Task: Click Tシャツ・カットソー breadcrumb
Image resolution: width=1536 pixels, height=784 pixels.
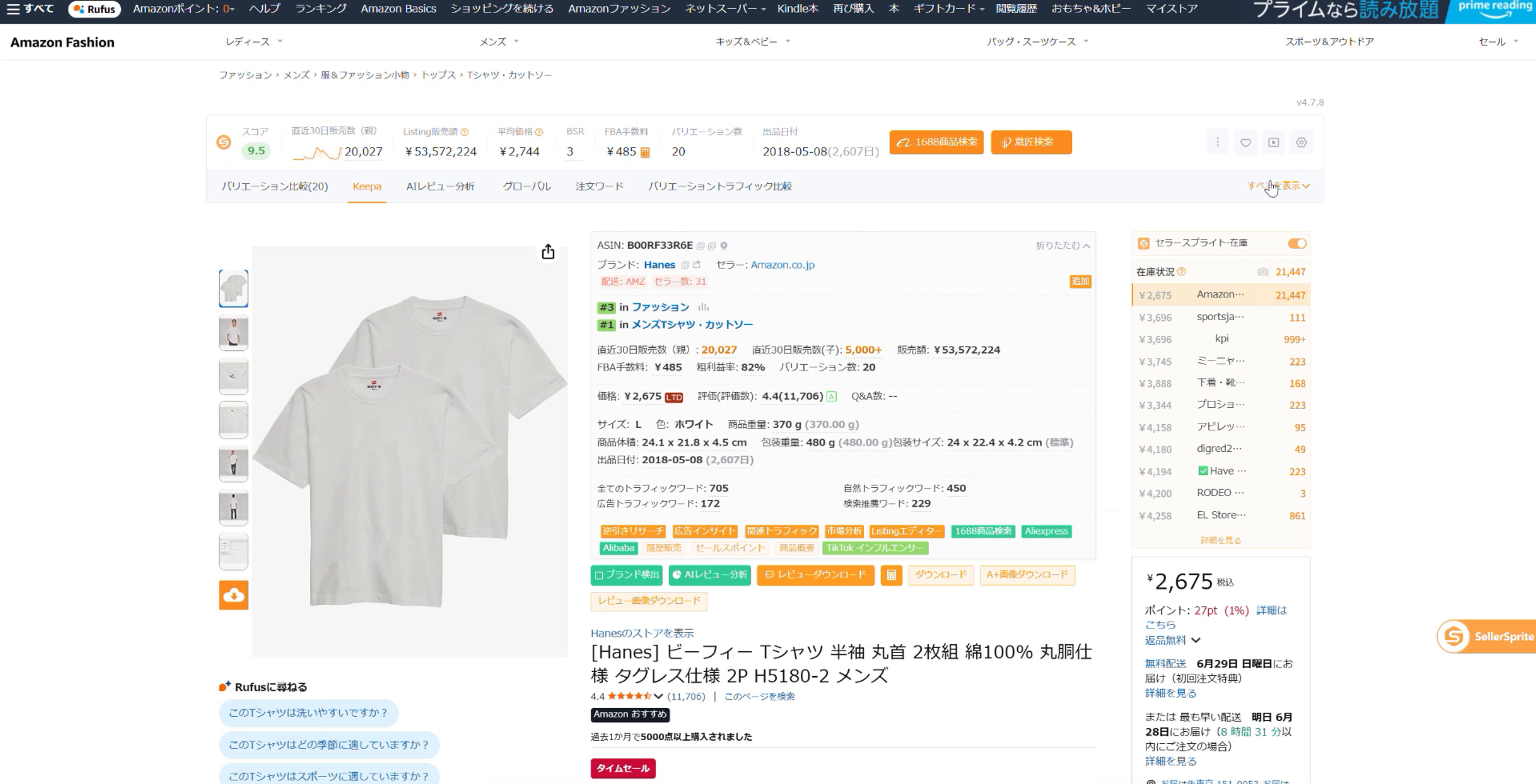Action: click(x=509, y=75)
